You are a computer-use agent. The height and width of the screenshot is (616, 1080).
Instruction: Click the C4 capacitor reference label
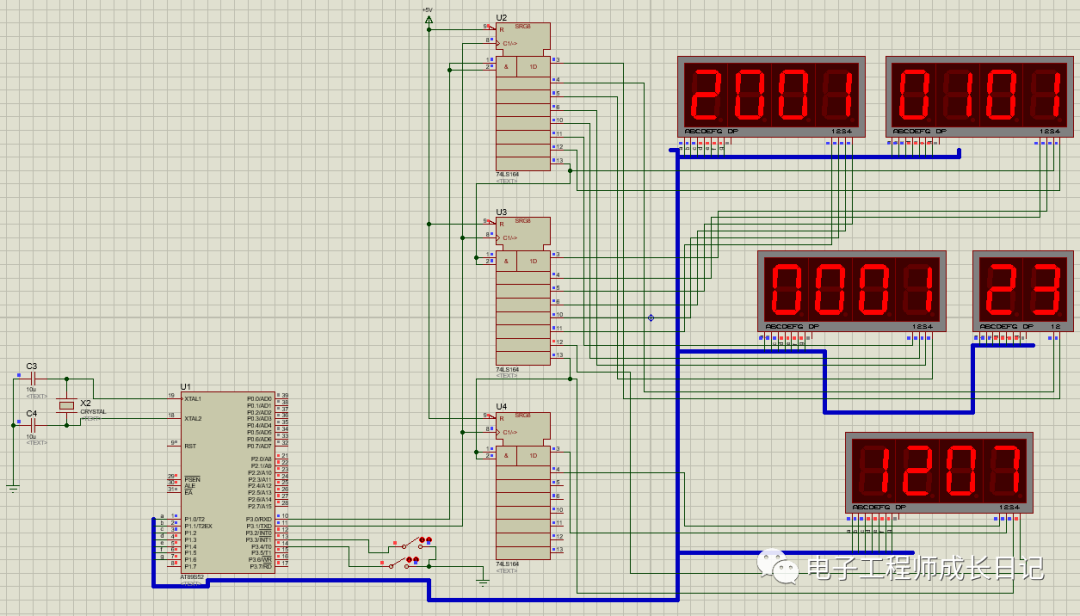(x=32, y=413)
